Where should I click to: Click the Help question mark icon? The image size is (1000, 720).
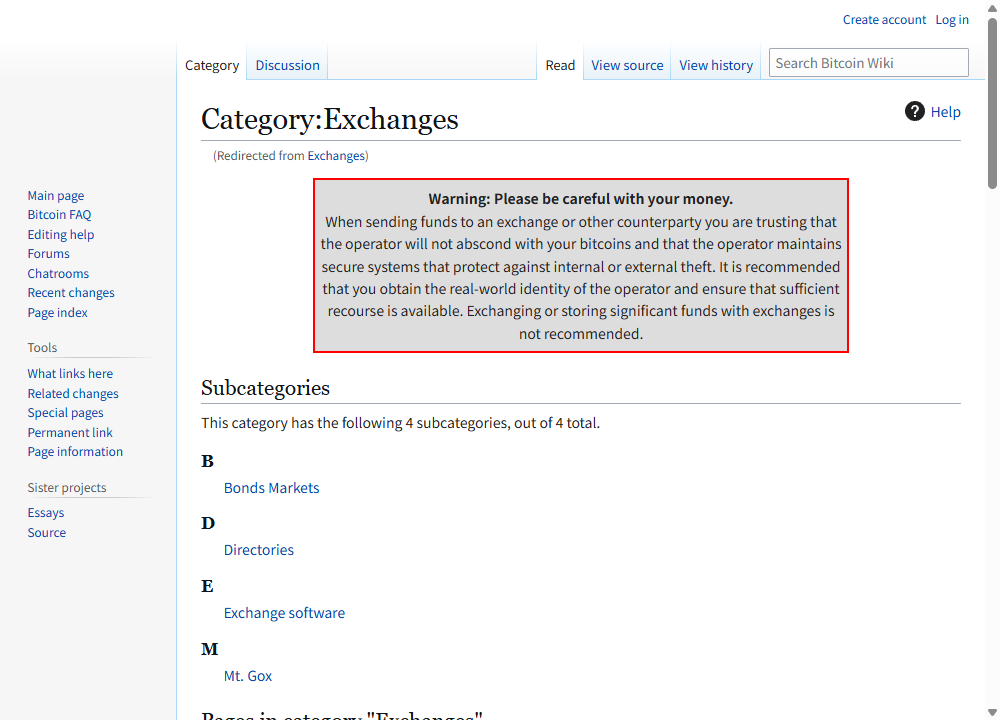point(915,112)
